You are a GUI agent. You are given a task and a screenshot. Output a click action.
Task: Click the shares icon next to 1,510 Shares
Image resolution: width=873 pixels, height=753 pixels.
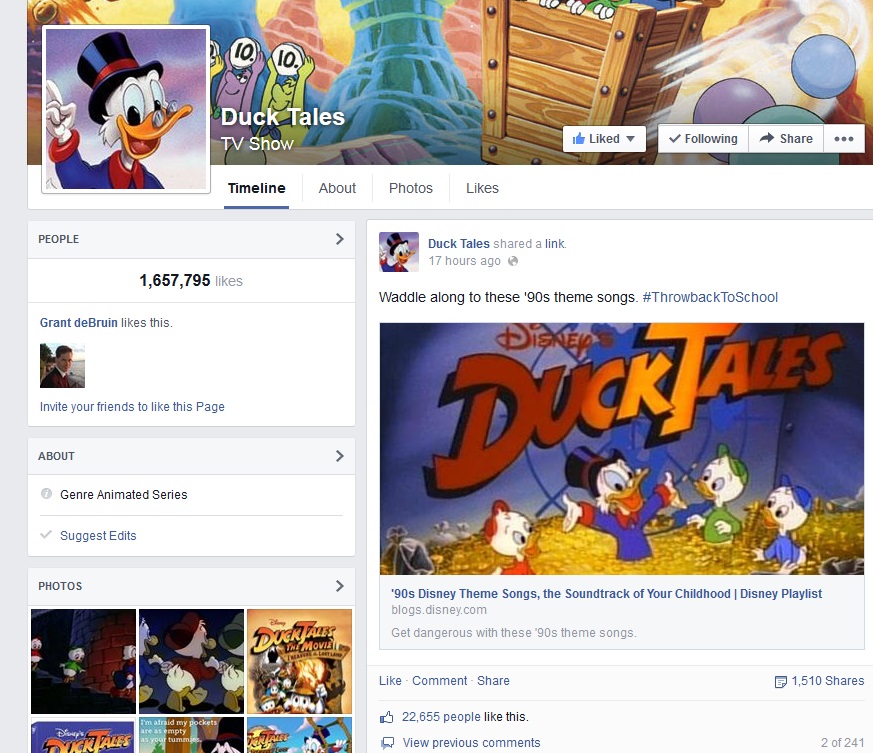[781, 682]
